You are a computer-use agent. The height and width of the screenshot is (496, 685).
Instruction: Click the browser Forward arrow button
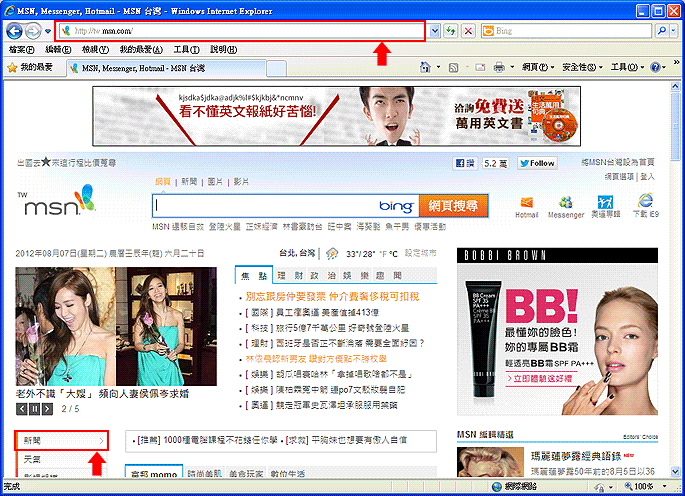point(33,31)
